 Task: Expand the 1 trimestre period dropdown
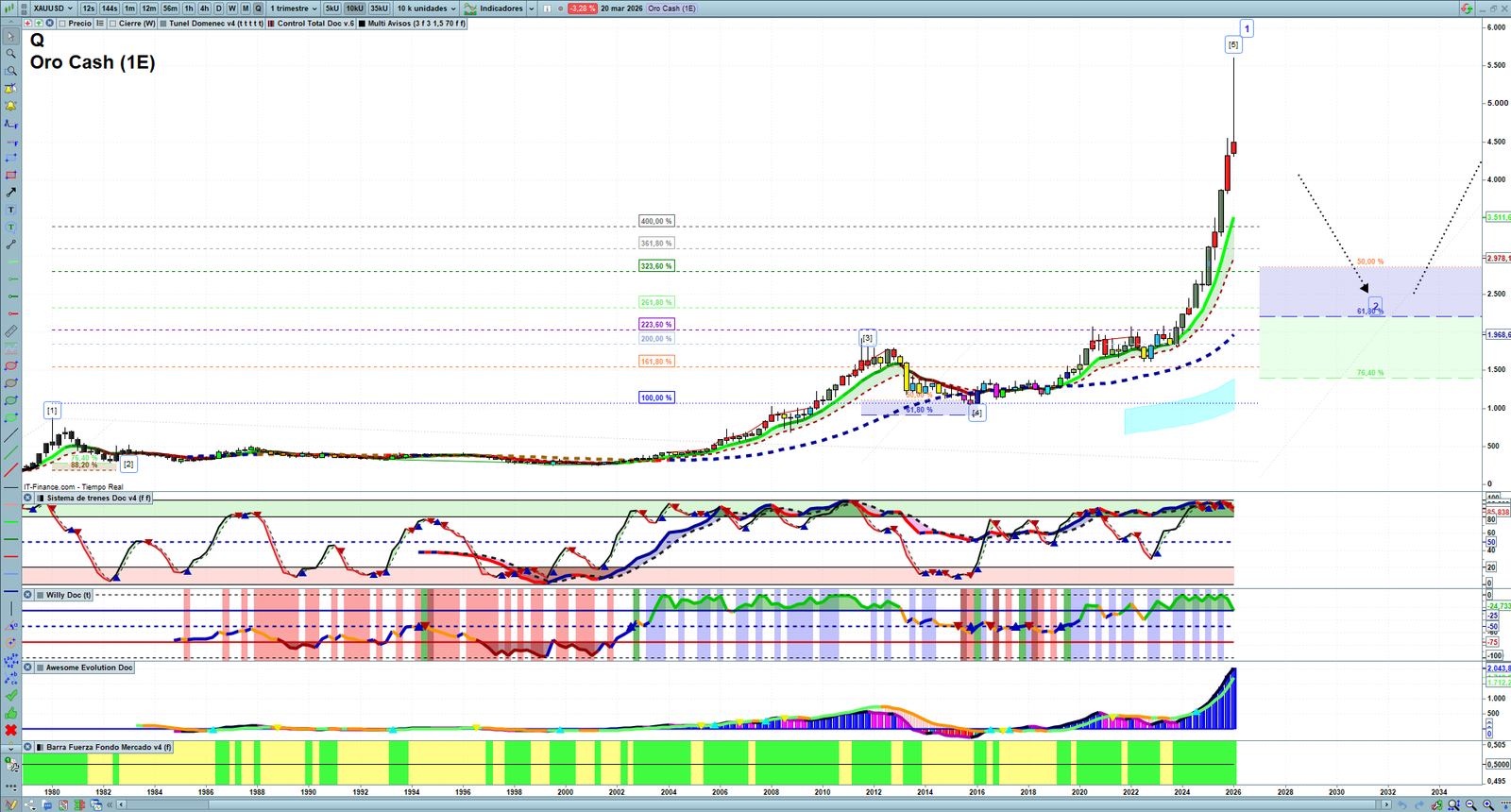pyautogui.click(x=294, y=8)
